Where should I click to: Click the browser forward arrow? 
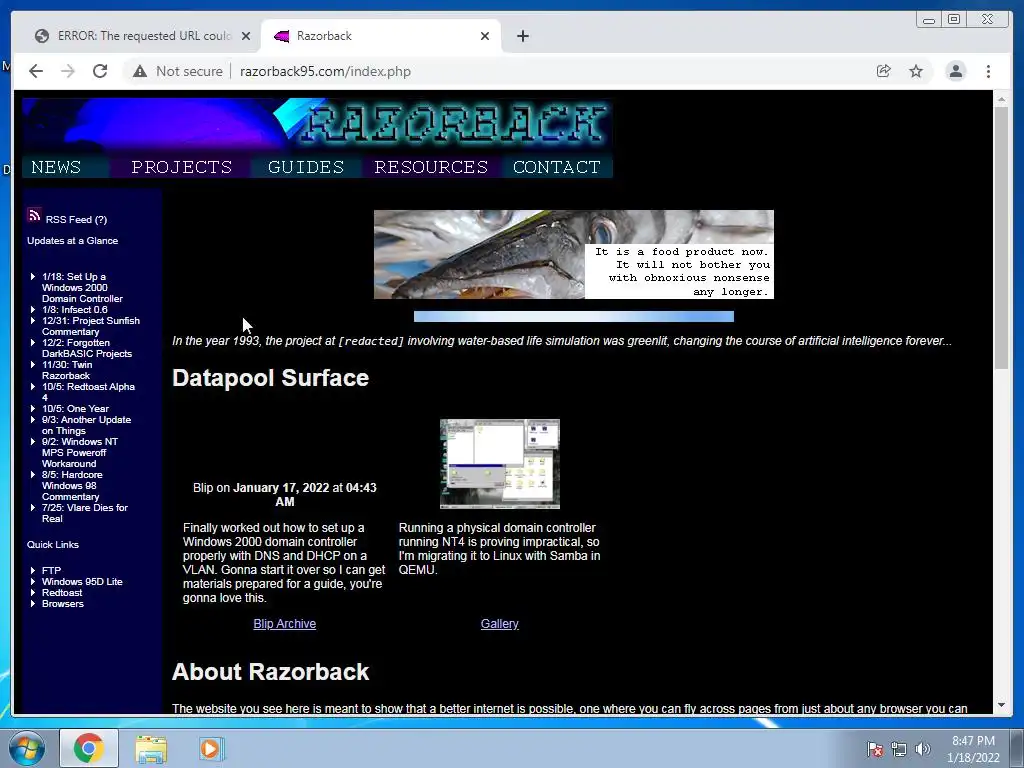pos(68,71)
